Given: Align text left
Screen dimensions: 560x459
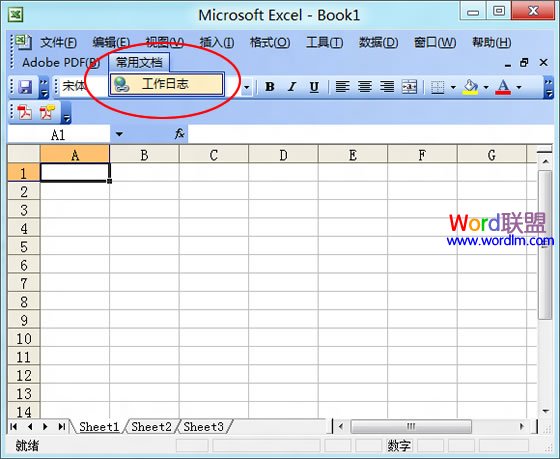Looking at the screenshot, I should click(x=342, y=87).
